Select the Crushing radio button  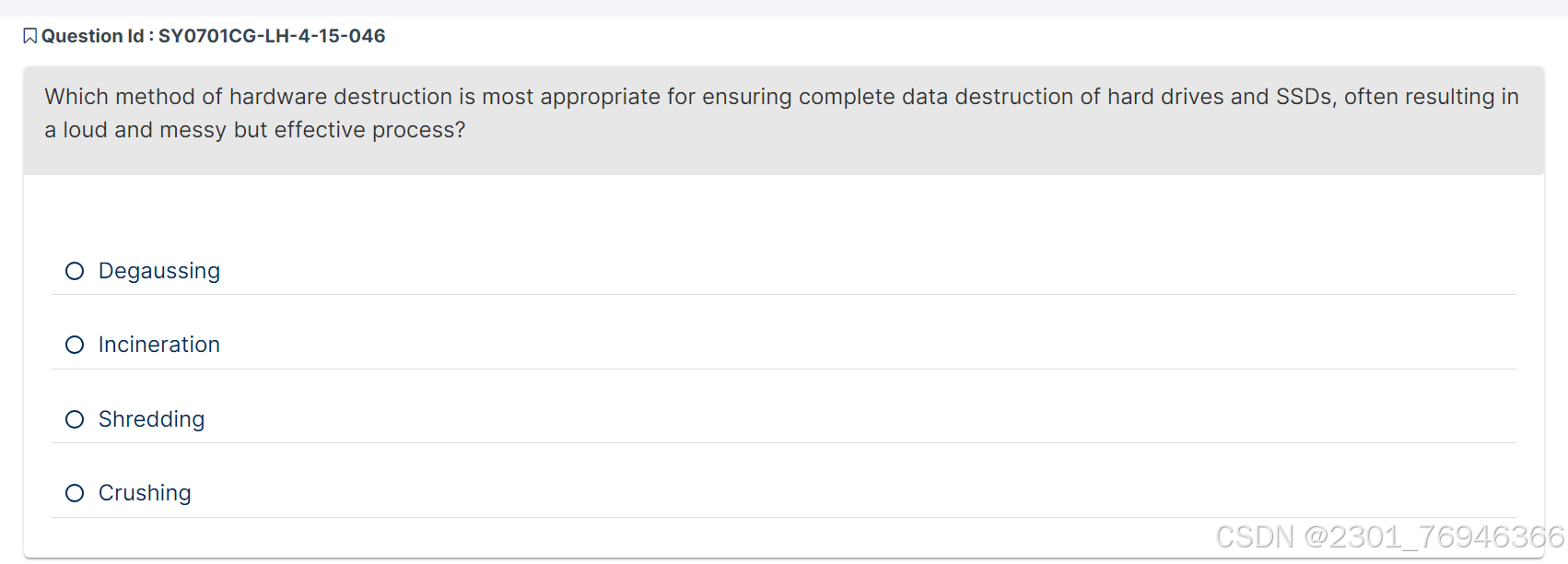pyautogui.click(x=75, y=493)
